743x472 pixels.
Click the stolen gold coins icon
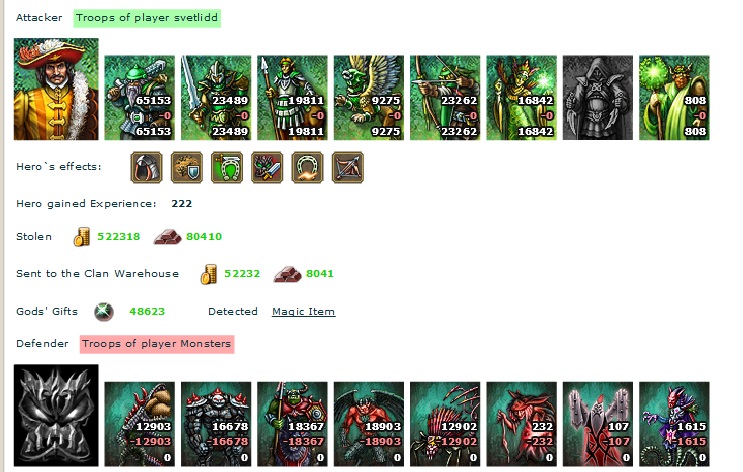click(x=82, y=237)
